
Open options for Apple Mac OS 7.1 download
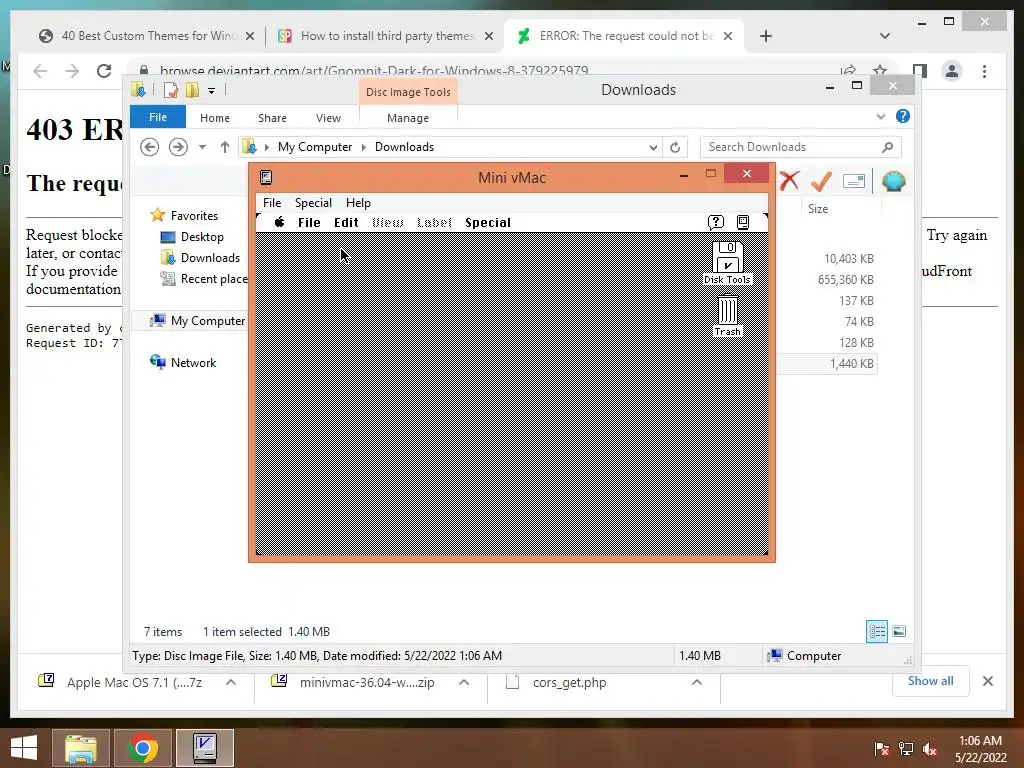(231, 682)
